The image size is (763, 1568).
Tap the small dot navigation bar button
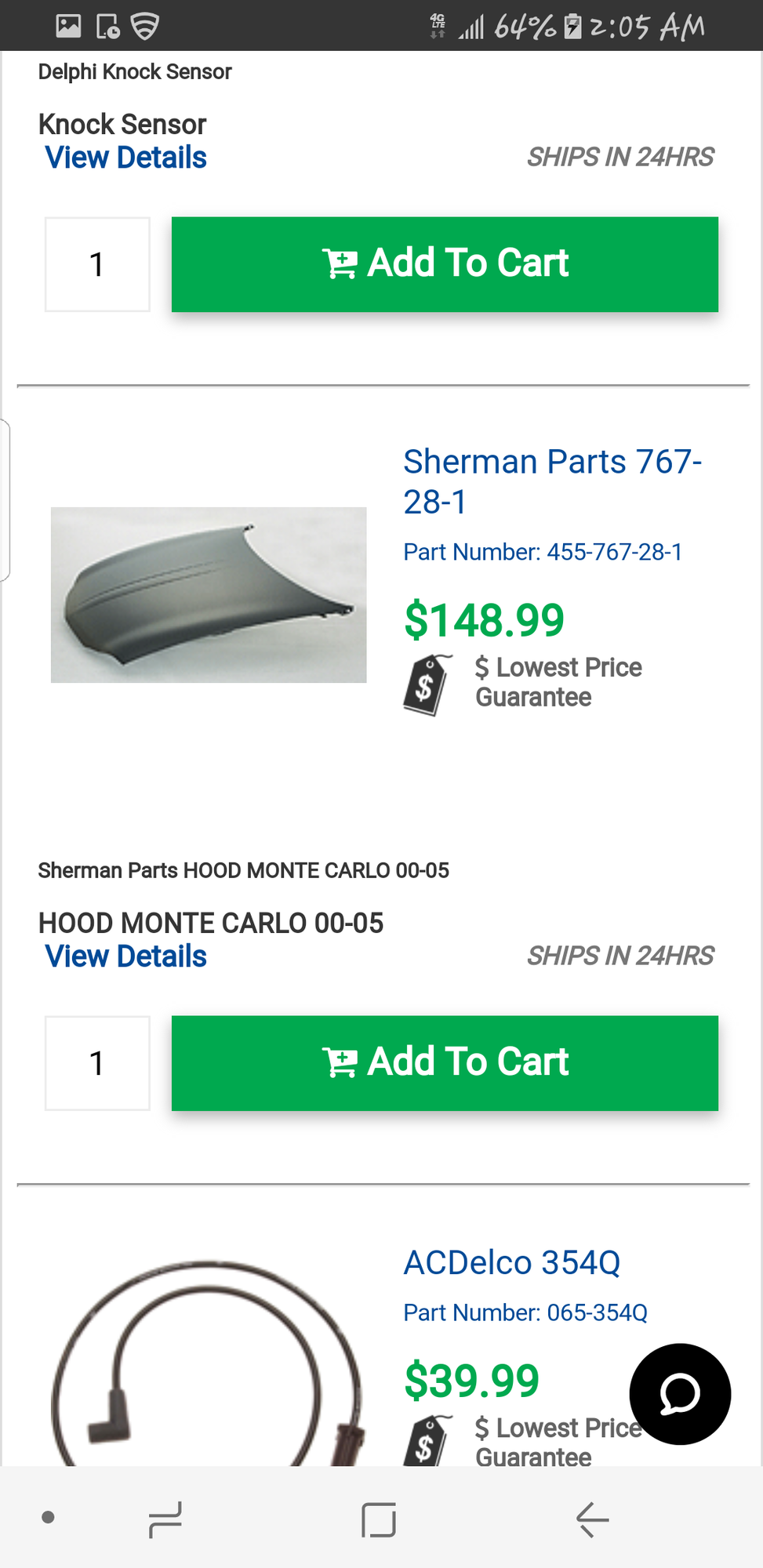coord(48,1517)
